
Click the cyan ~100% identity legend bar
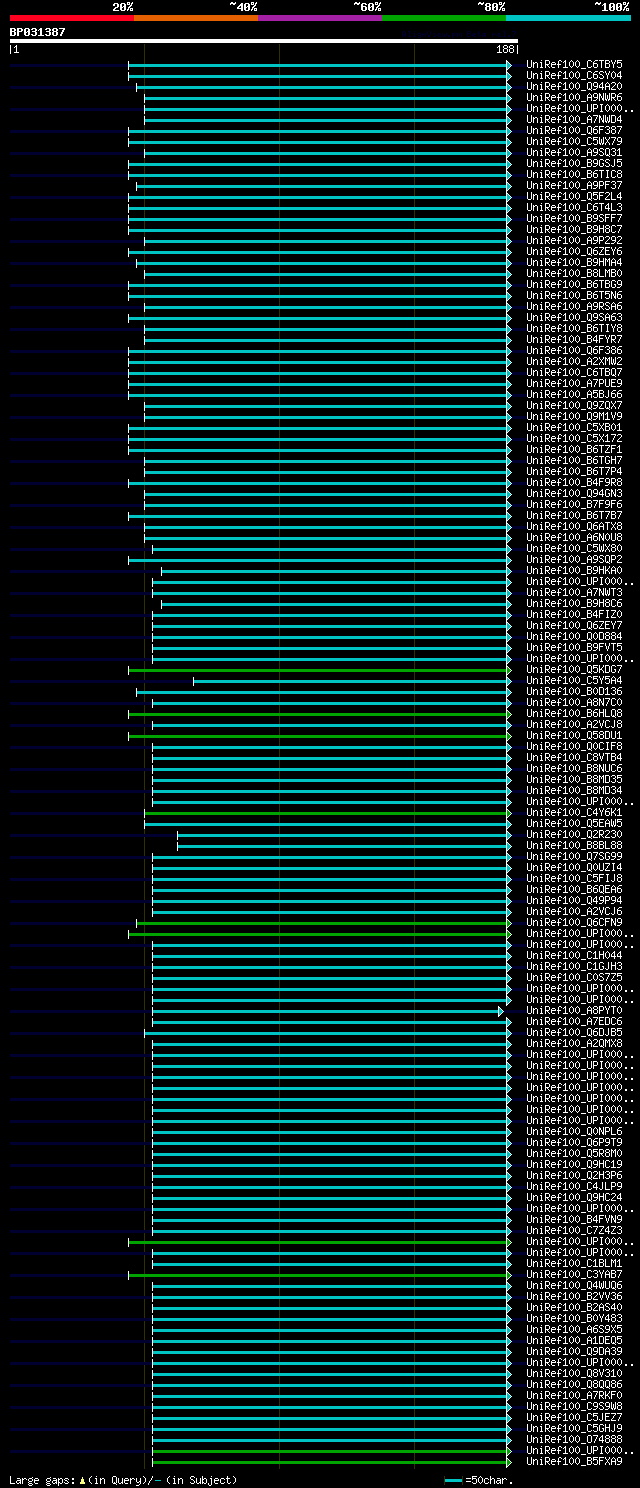[568, 18]
